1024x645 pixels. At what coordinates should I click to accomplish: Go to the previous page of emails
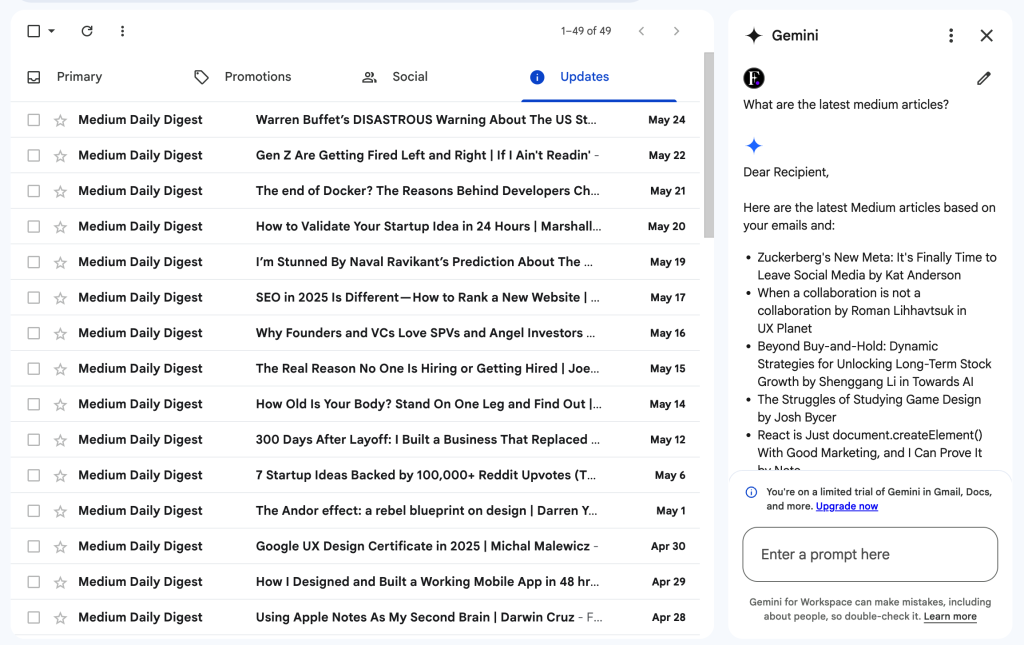pos(641,31)
